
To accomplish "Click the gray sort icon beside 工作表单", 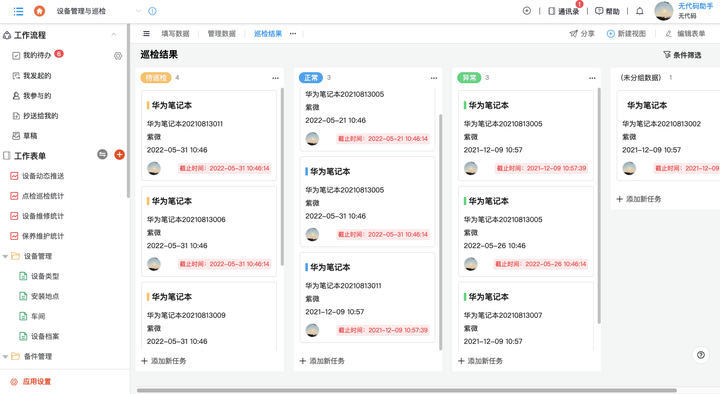I will (x=102, y=154).
